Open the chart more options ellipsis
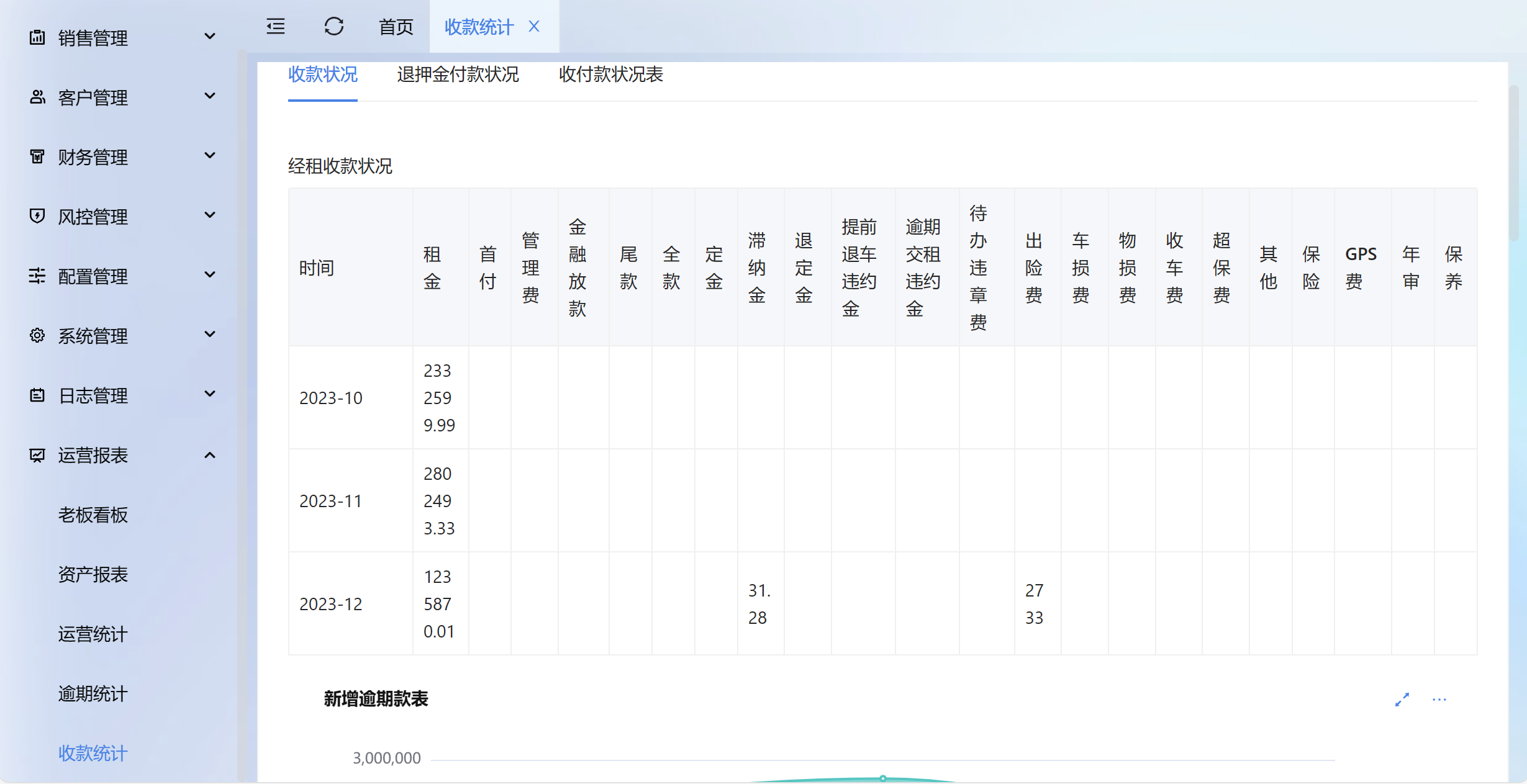The image size is (1527, 784). click(1439, 700)
